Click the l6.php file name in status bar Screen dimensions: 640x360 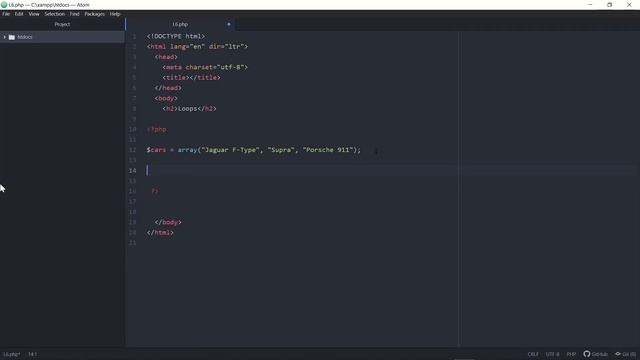pyautogui.click(x=12, y=354)
